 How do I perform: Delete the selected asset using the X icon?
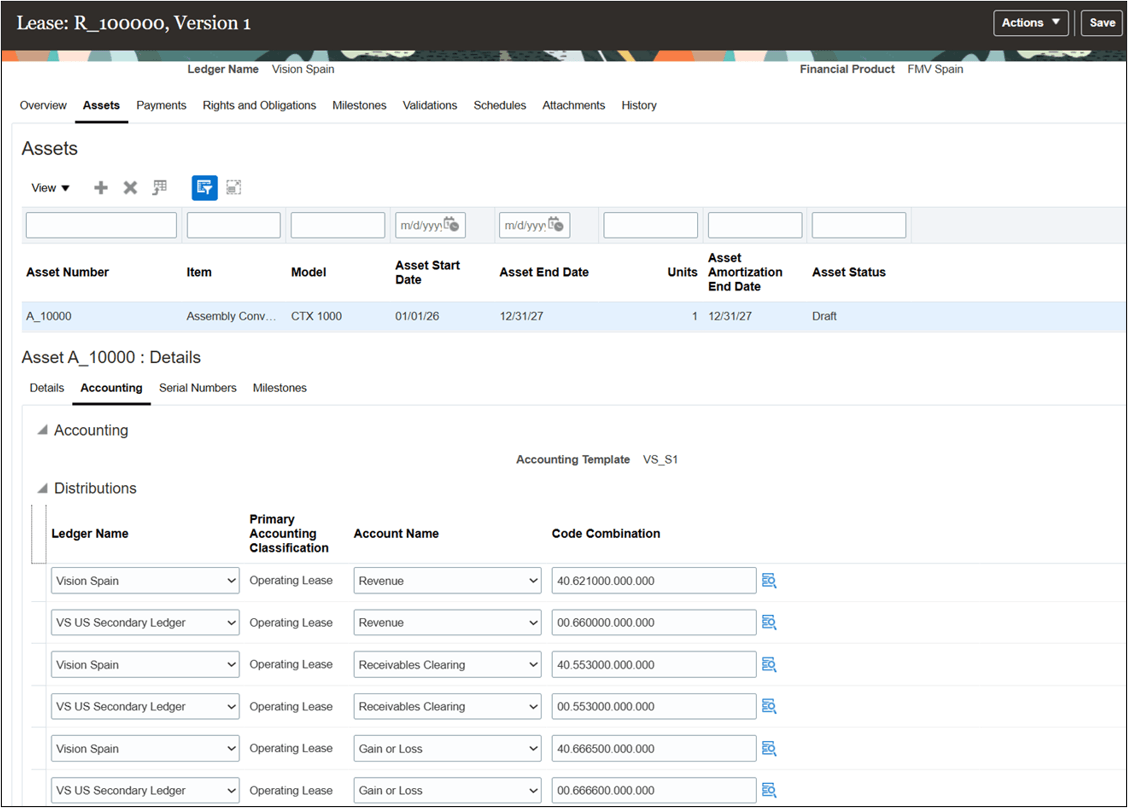129,187
